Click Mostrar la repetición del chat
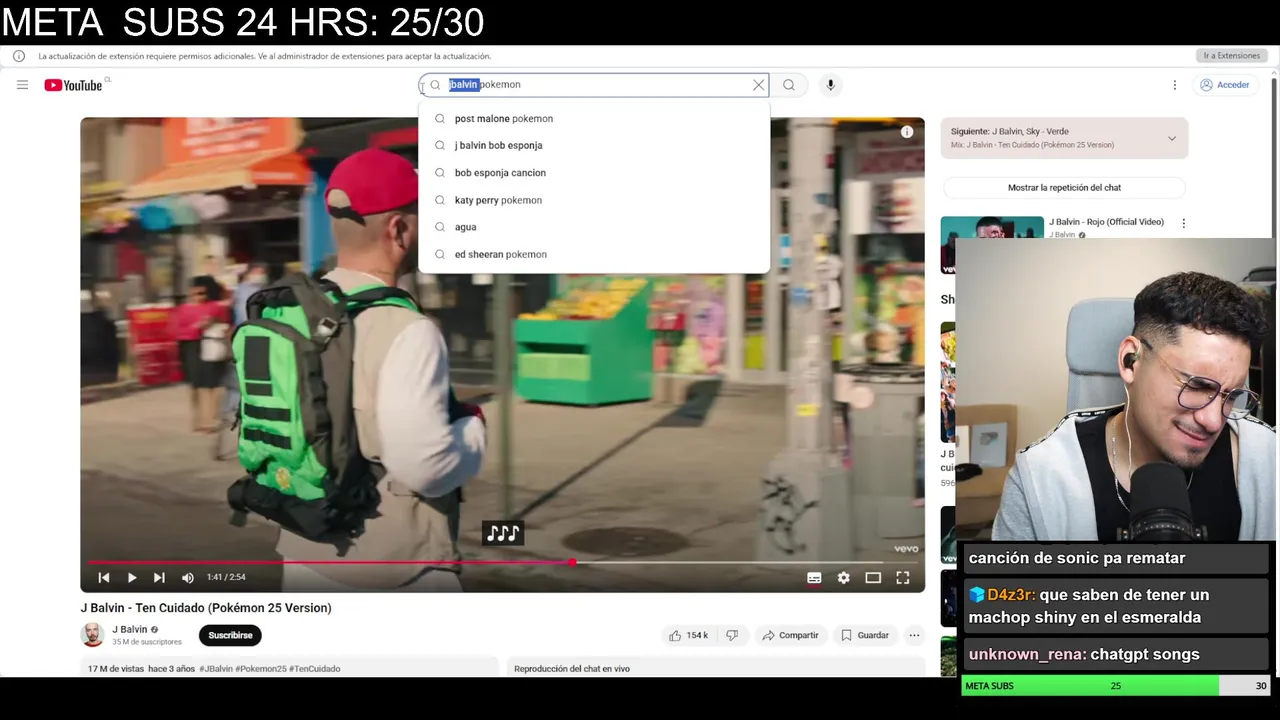Screen dimensions: 1280x720 pyautogui.click(x=1064, y=187)
